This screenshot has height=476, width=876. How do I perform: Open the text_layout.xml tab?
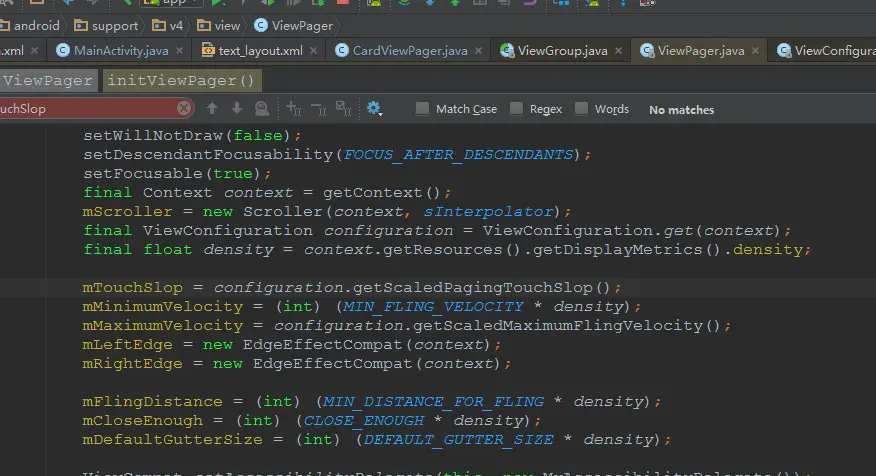(260, 51)
